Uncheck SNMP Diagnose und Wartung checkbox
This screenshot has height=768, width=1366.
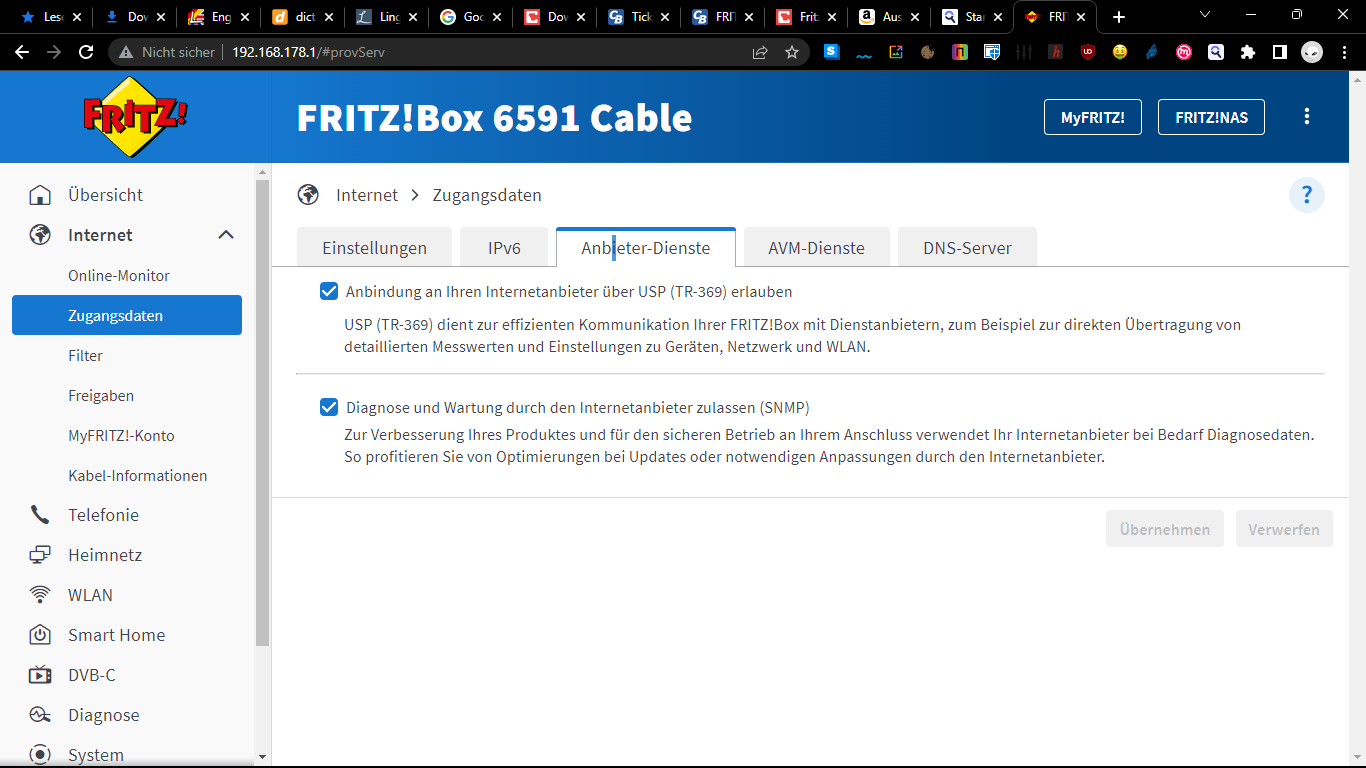[329, 407]
